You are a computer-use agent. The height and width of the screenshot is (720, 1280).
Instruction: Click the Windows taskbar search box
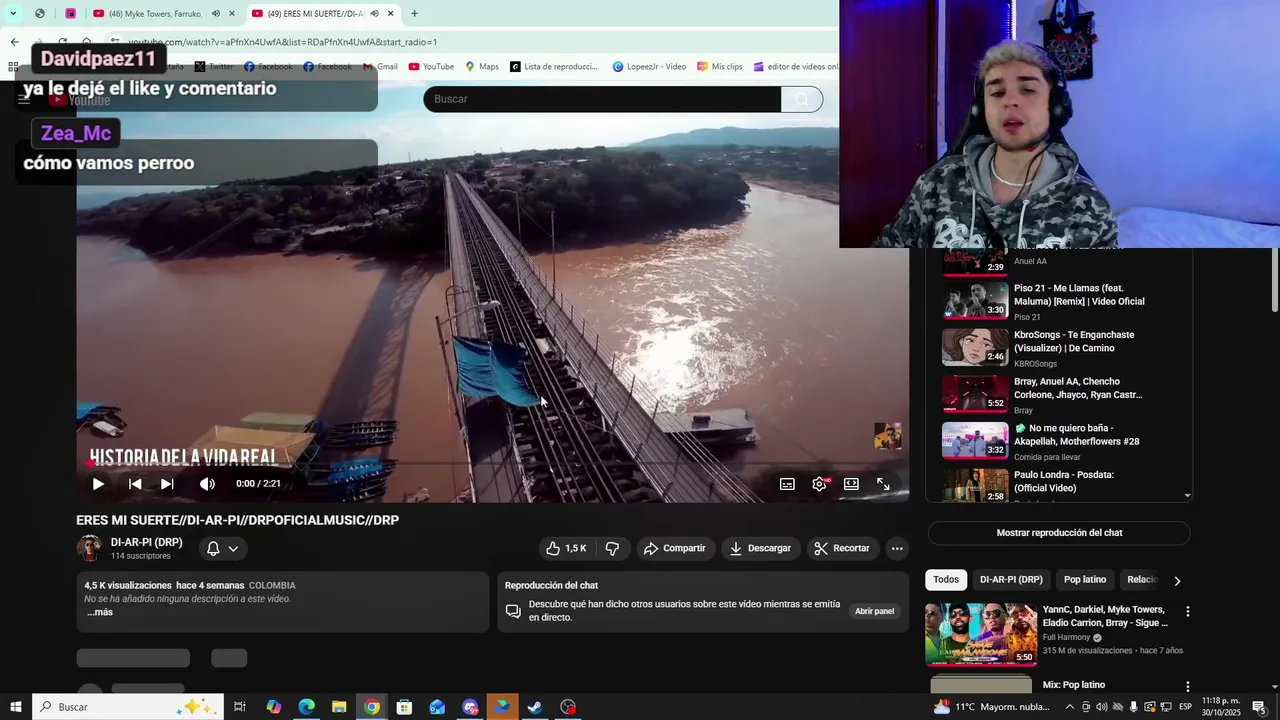(127, 707)
